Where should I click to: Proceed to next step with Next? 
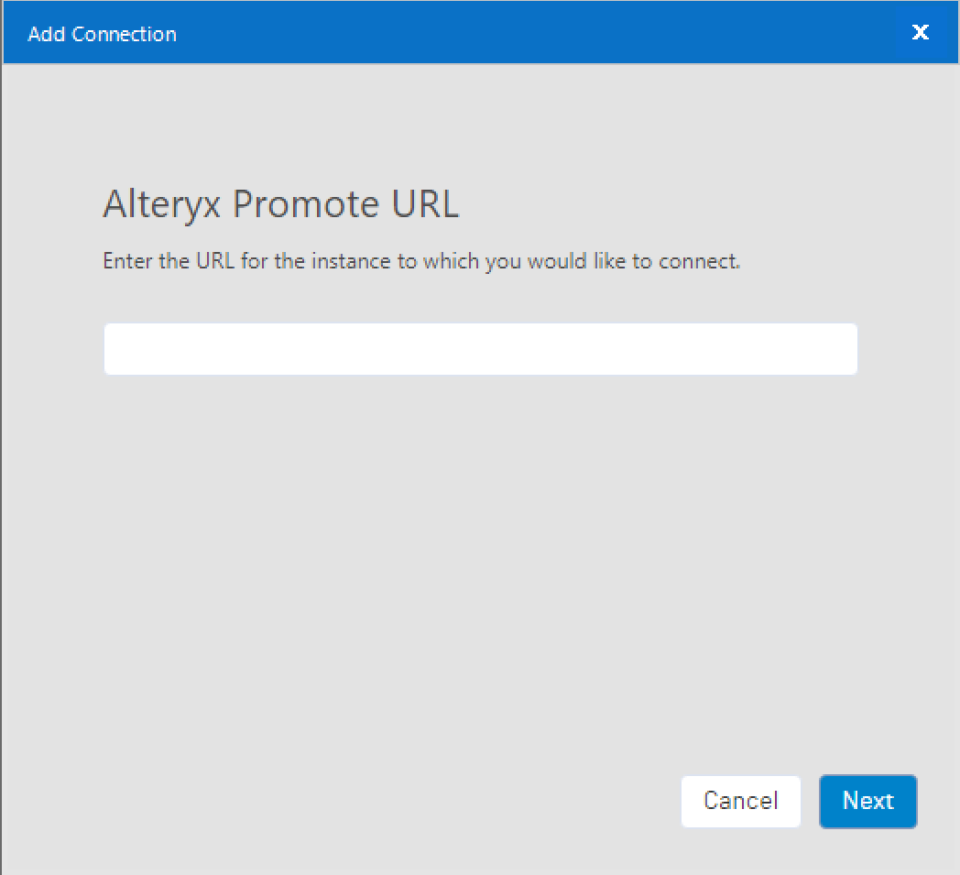point(868,802)
